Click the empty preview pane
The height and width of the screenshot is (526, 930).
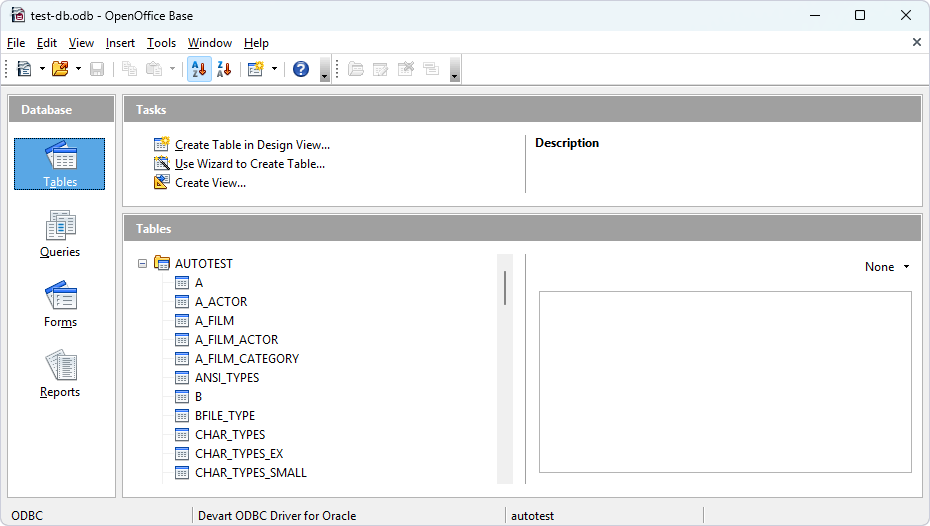tap(725, 382)
